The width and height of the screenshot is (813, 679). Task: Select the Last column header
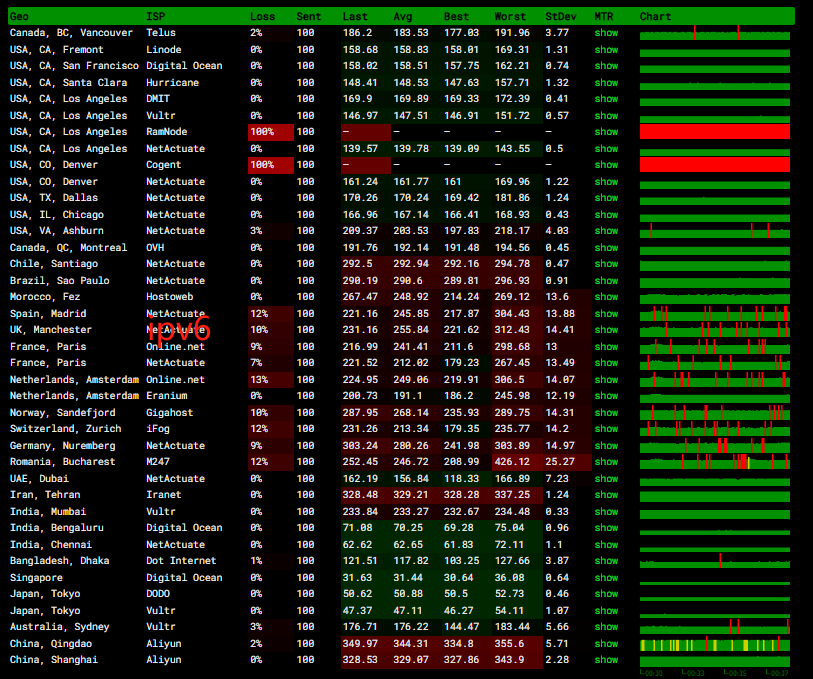click(355, 17)
